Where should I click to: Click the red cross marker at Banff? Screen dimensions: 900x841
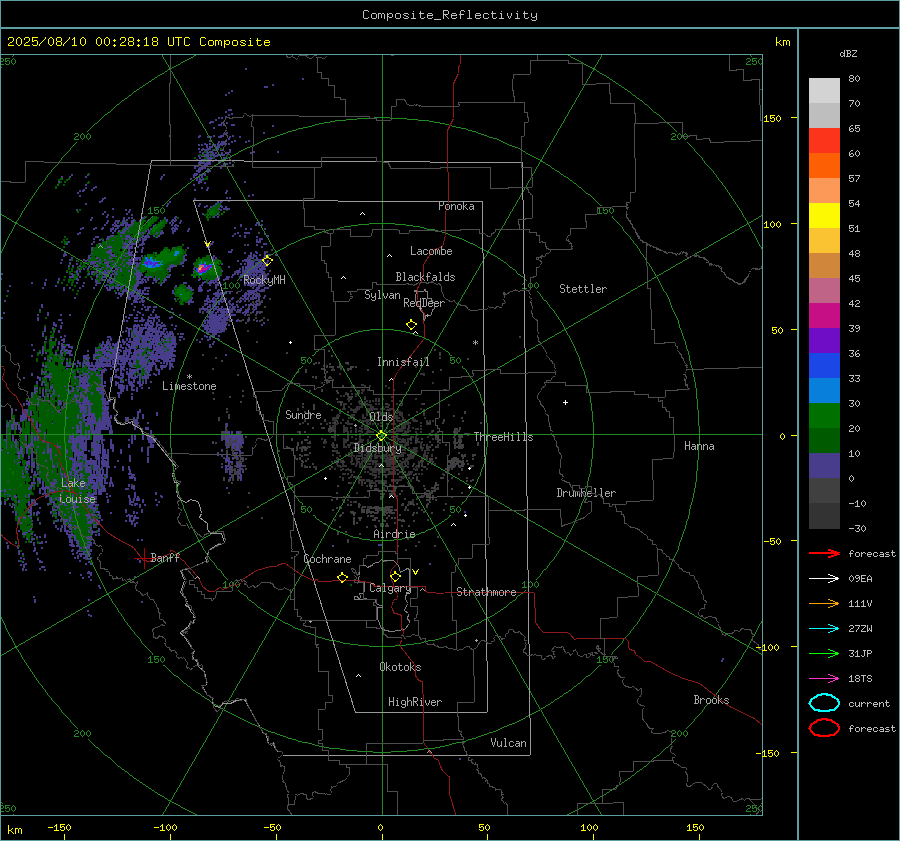(x=143, y=558)
